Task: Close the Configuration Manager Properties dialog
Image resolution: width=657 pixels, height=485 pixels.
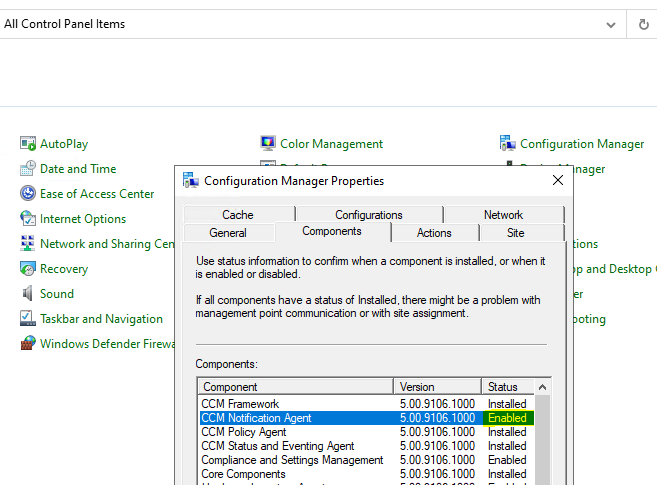Action: tap(558, 181)
